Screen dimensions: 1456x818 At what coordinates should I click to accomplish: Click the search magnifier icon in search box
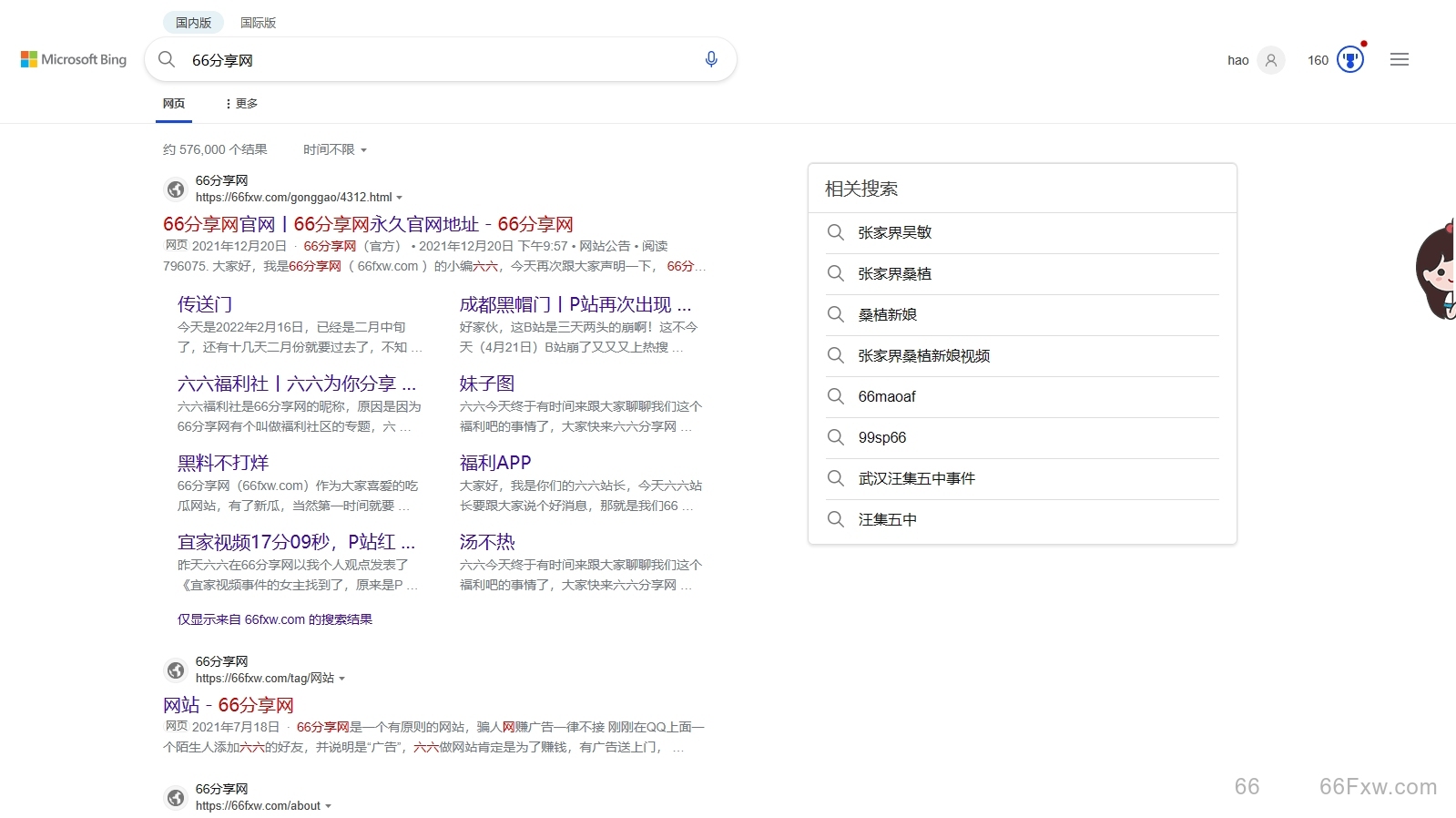click(167, 59)
